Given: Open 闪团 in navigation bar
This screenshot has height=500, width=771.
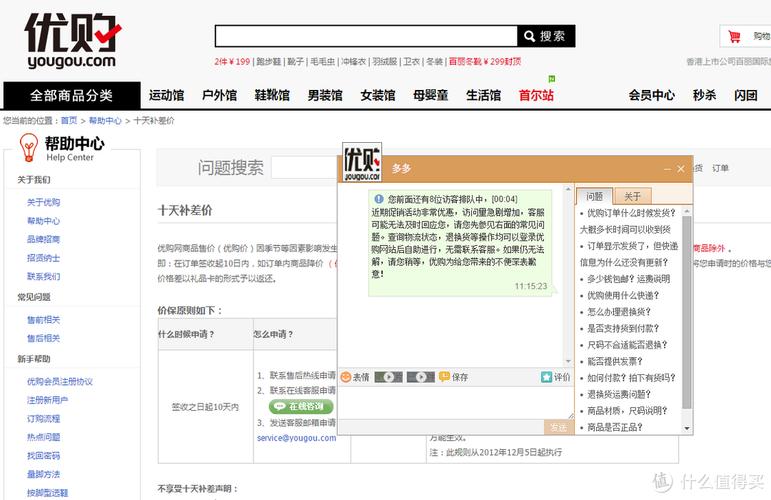Looking at the screenshot, I should [745, 95].
